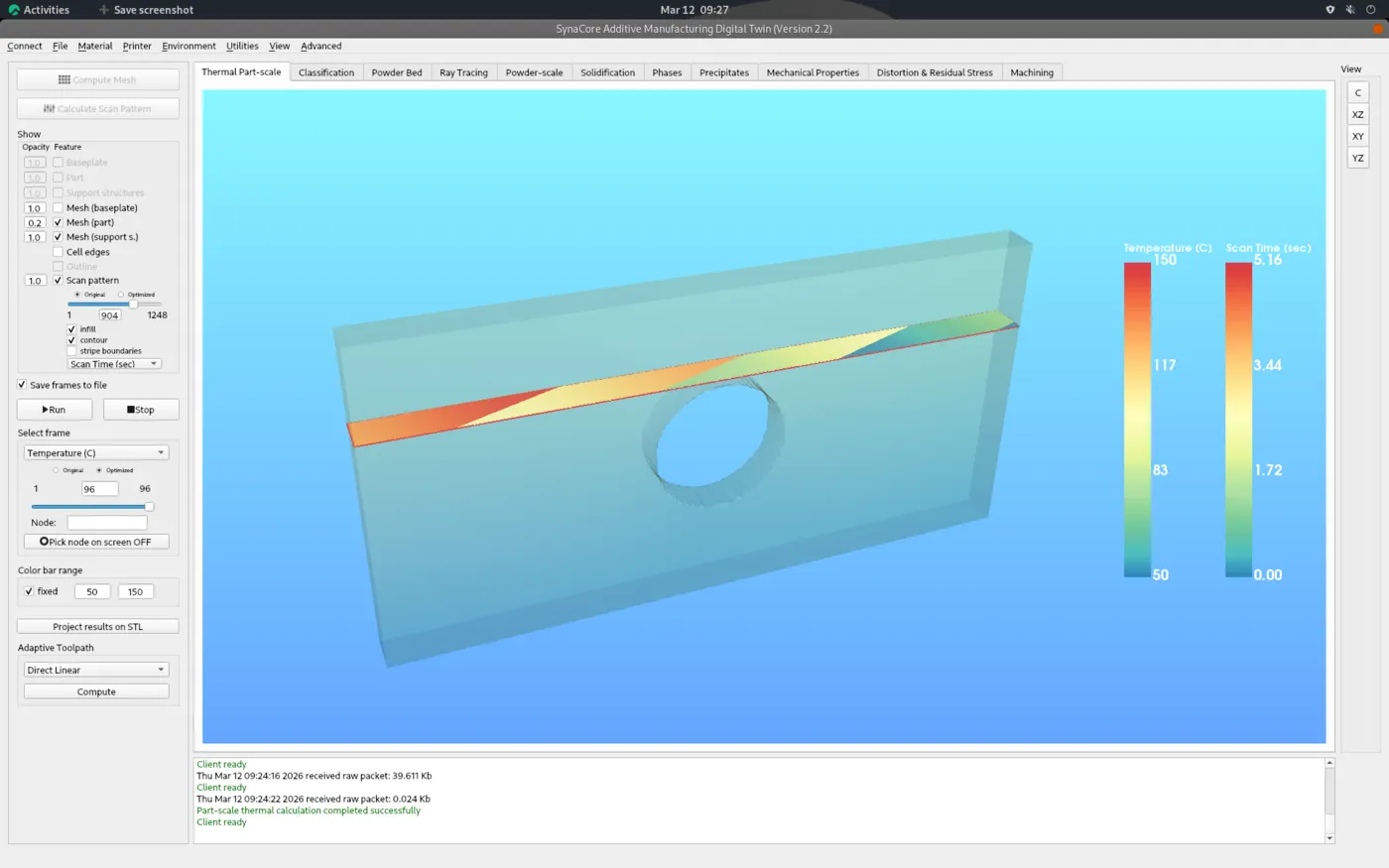Open the Direct Linear toolpath dropdown
Viewport: 1389px width, 868px height.
point(96,670)
